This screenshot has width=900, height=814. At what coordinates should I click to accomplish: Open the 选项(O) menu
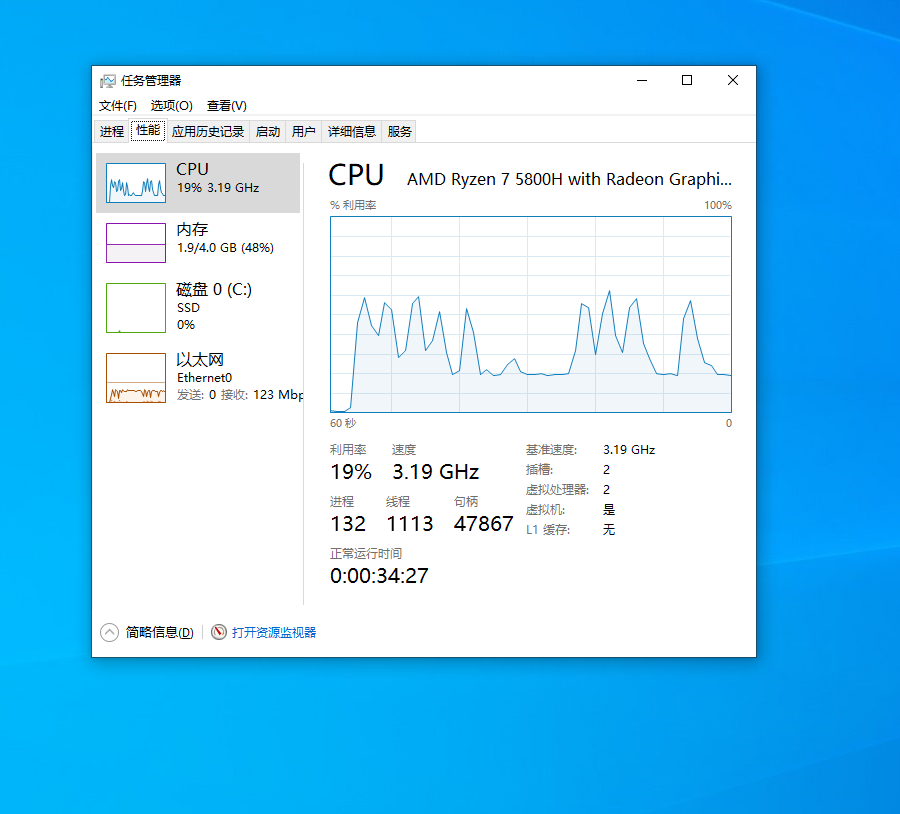pyautogui.click(x=172, y=106)
